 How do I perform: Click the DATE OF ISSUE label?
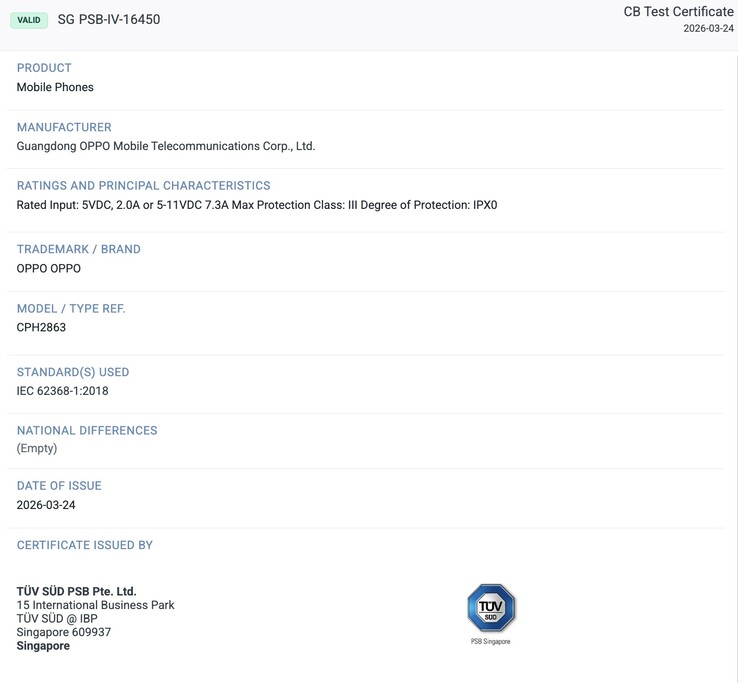tap(59, 486)
